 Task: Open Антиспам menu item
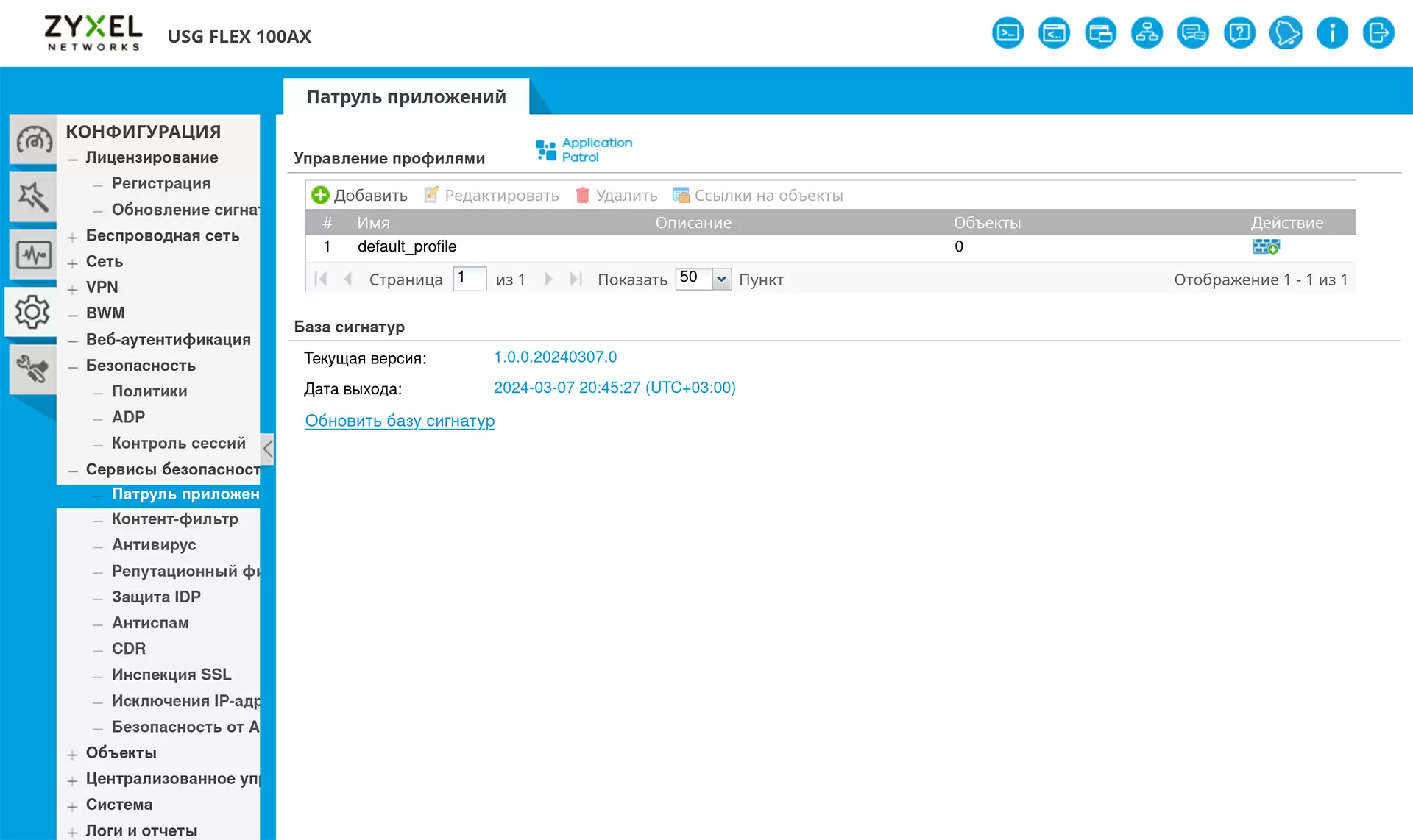150,623
